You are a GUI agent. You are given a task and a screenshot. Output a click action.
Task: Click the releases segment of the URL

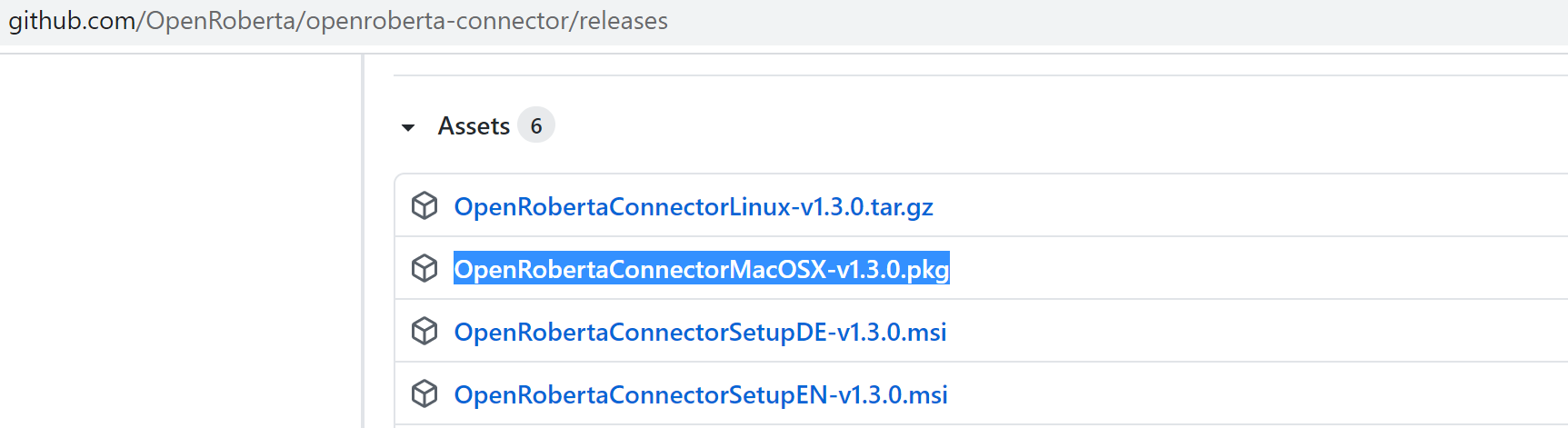point(624,21)
